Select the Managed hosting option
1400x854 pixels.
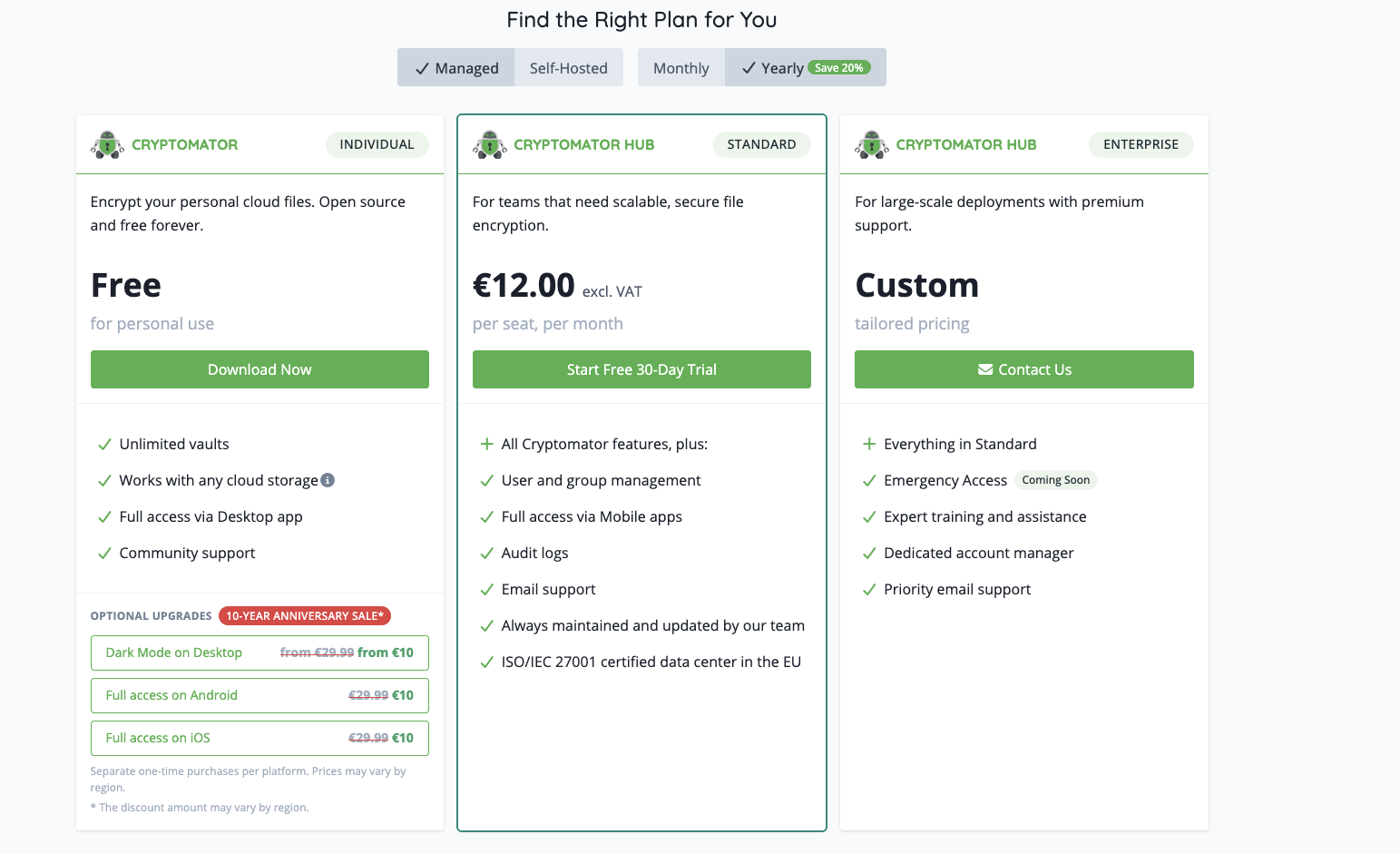point(456,68)
